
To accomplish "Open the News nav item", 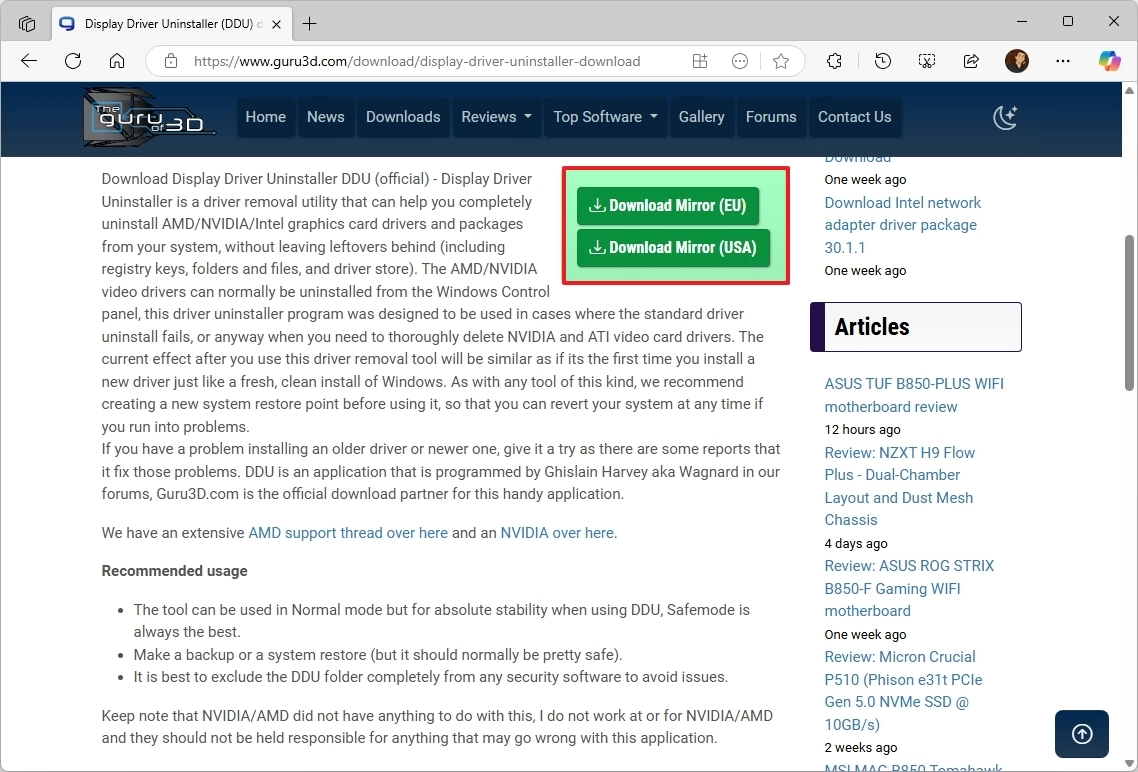I will [326, 117].
